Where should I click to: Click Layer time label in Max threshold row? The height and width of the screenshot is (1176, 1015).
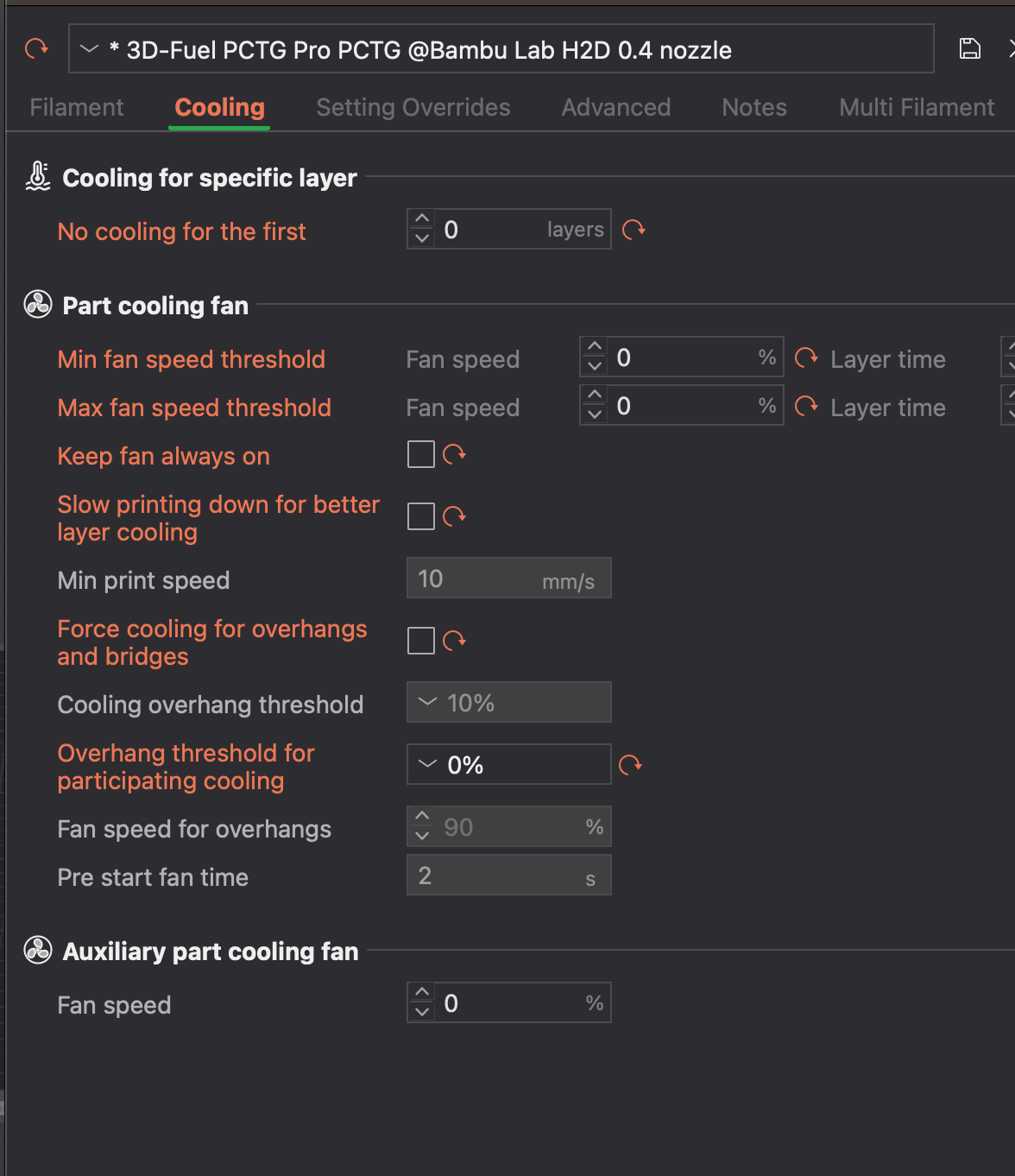click(x=888, y=408)
